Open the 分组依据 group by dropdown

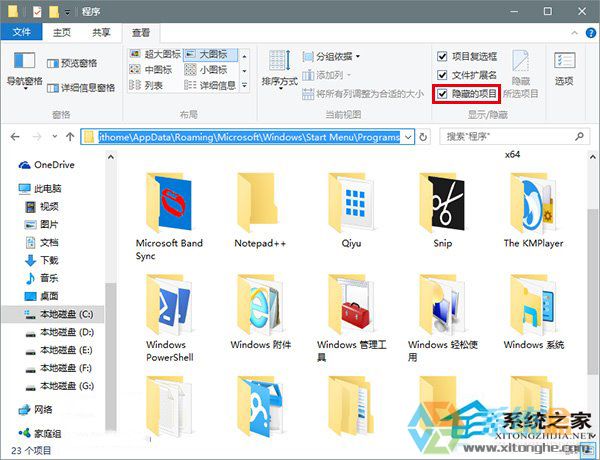(x=331, y=57)
